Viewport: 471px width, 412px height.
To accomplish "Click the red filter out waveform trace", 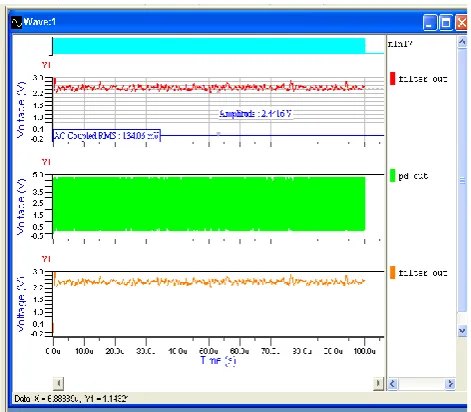I will 209,87.
